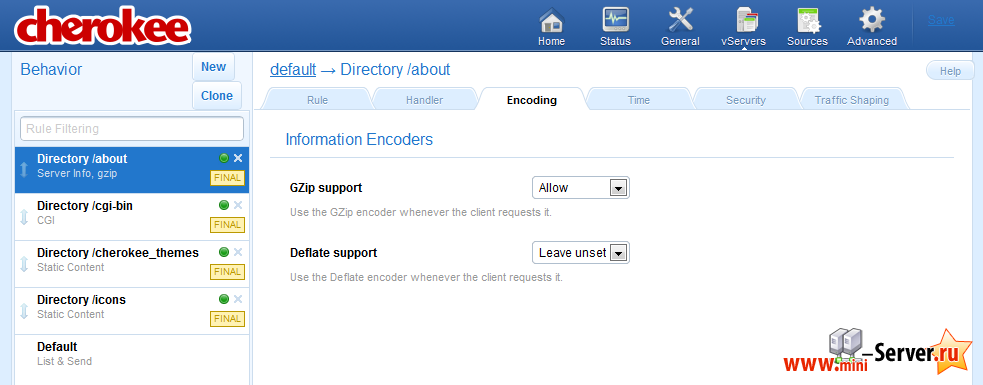Open the Deflate support dropdown
This screenshot has height=385, width=983.
581,253
